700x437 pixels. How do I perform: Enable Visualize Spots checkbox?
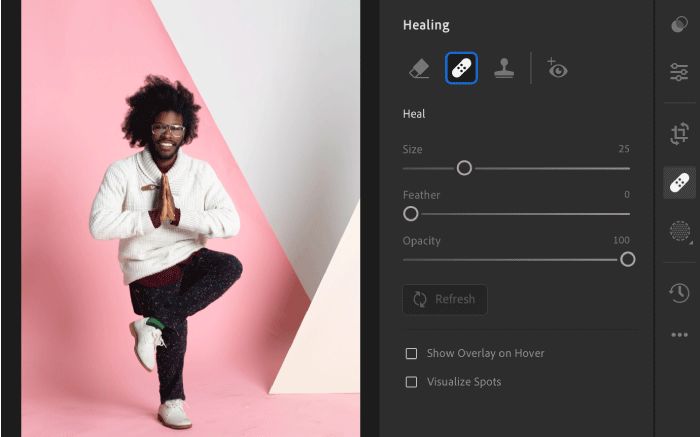click(411, 382)
